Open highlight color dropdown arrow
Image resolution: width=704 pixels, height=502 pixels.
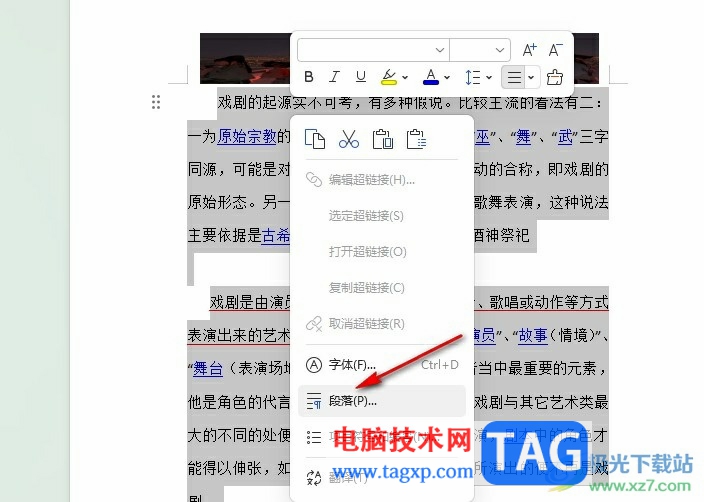pyautogui.click(x=405, y=77)
